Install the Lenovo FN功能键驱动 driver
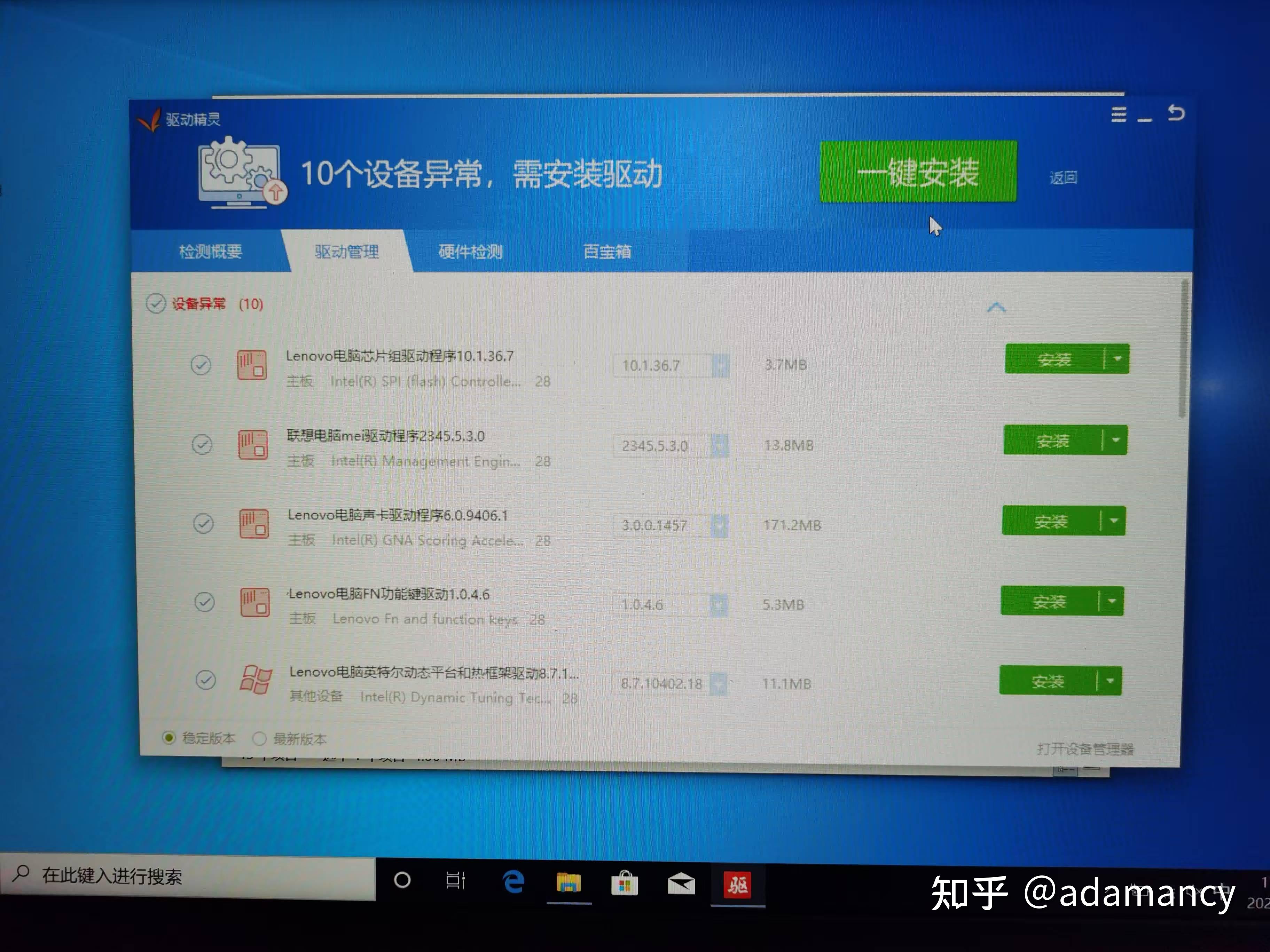 point(1050,601)
